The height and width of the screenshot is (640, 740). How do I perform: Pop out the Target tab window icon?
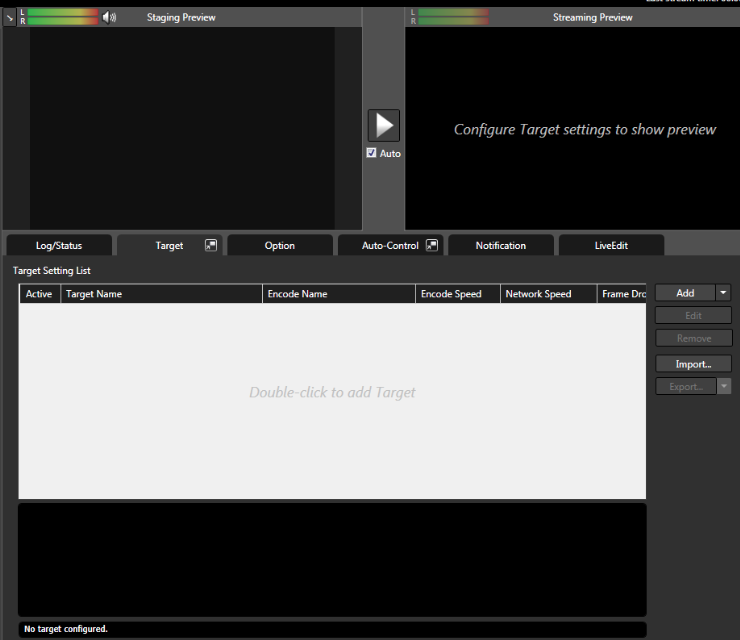(210, 245)
